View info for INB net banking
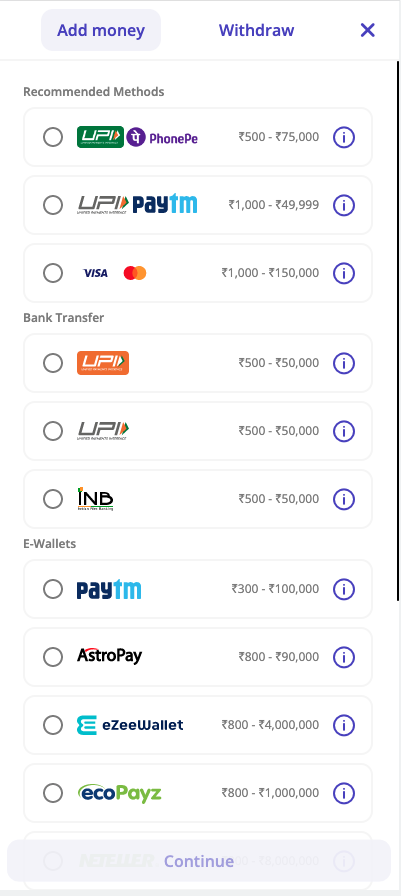This screenshot has width=401, height=896. [x=344, y=499]
